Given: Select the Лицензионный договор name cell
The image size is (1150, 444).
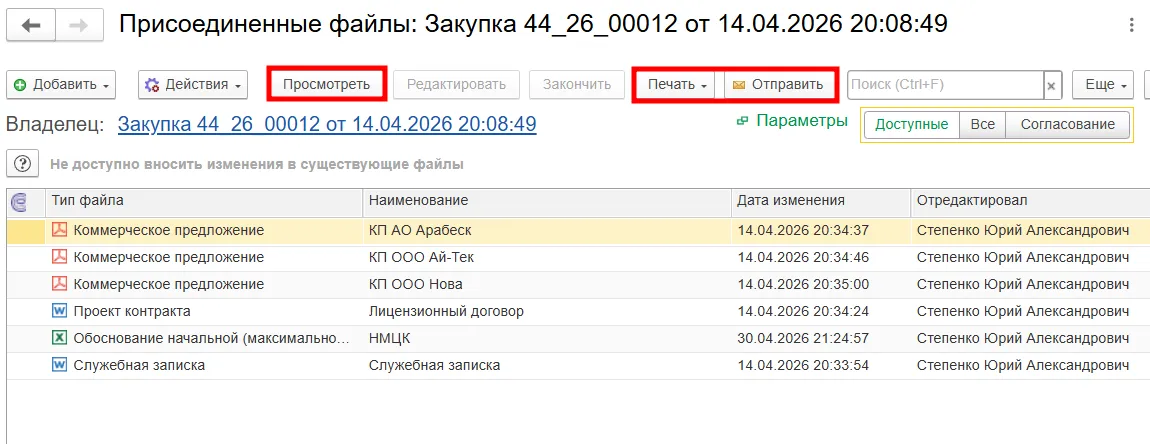Looking at the screenshot, I should pos(547,311).
